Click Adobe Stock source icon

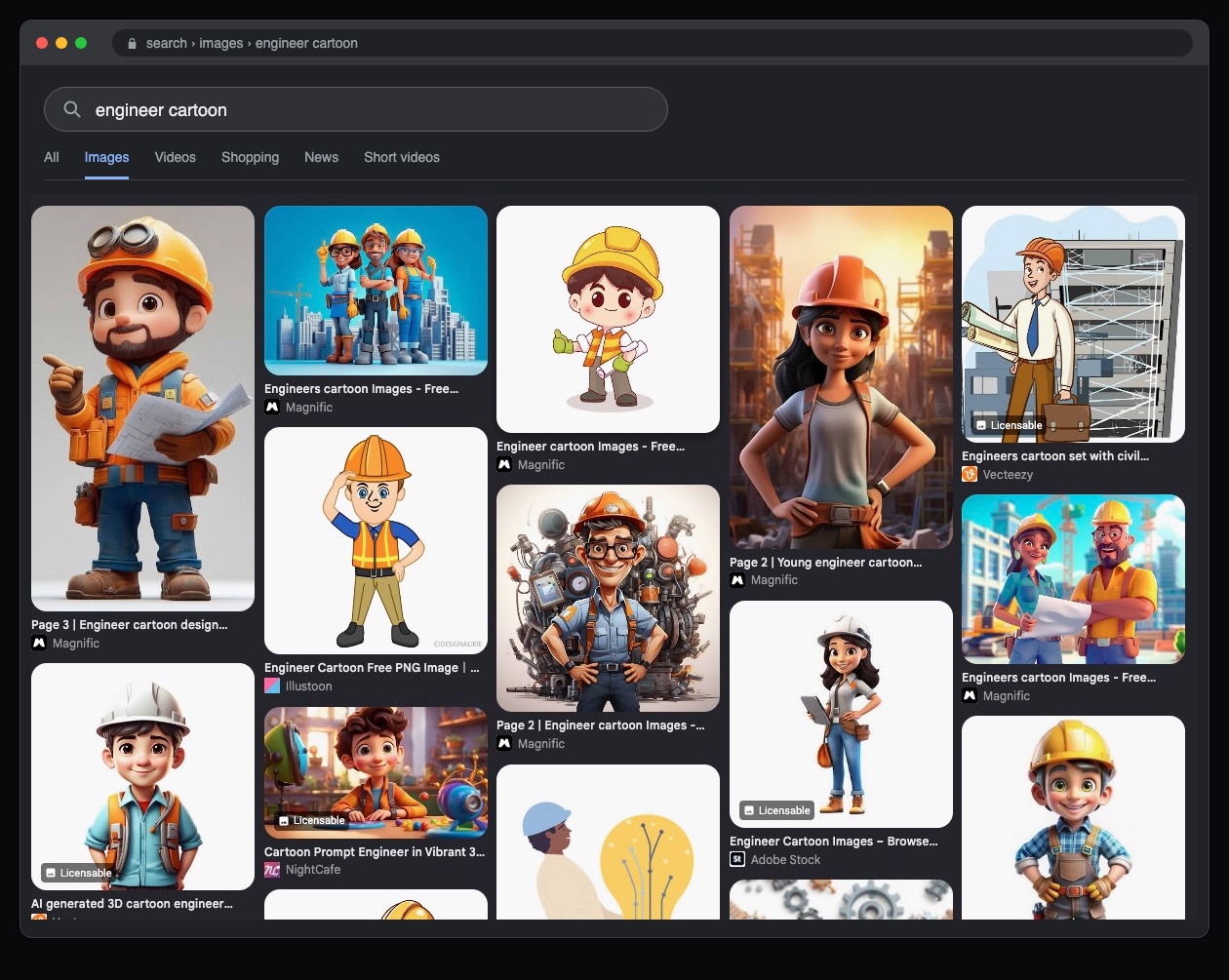coord(737,859)
